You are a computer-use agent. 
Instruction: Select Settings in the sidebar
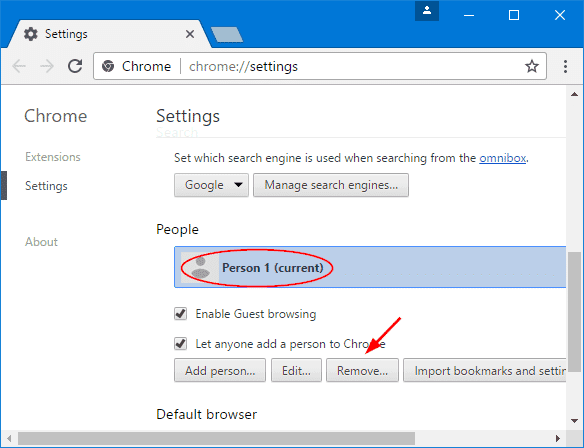coord(46,186)
